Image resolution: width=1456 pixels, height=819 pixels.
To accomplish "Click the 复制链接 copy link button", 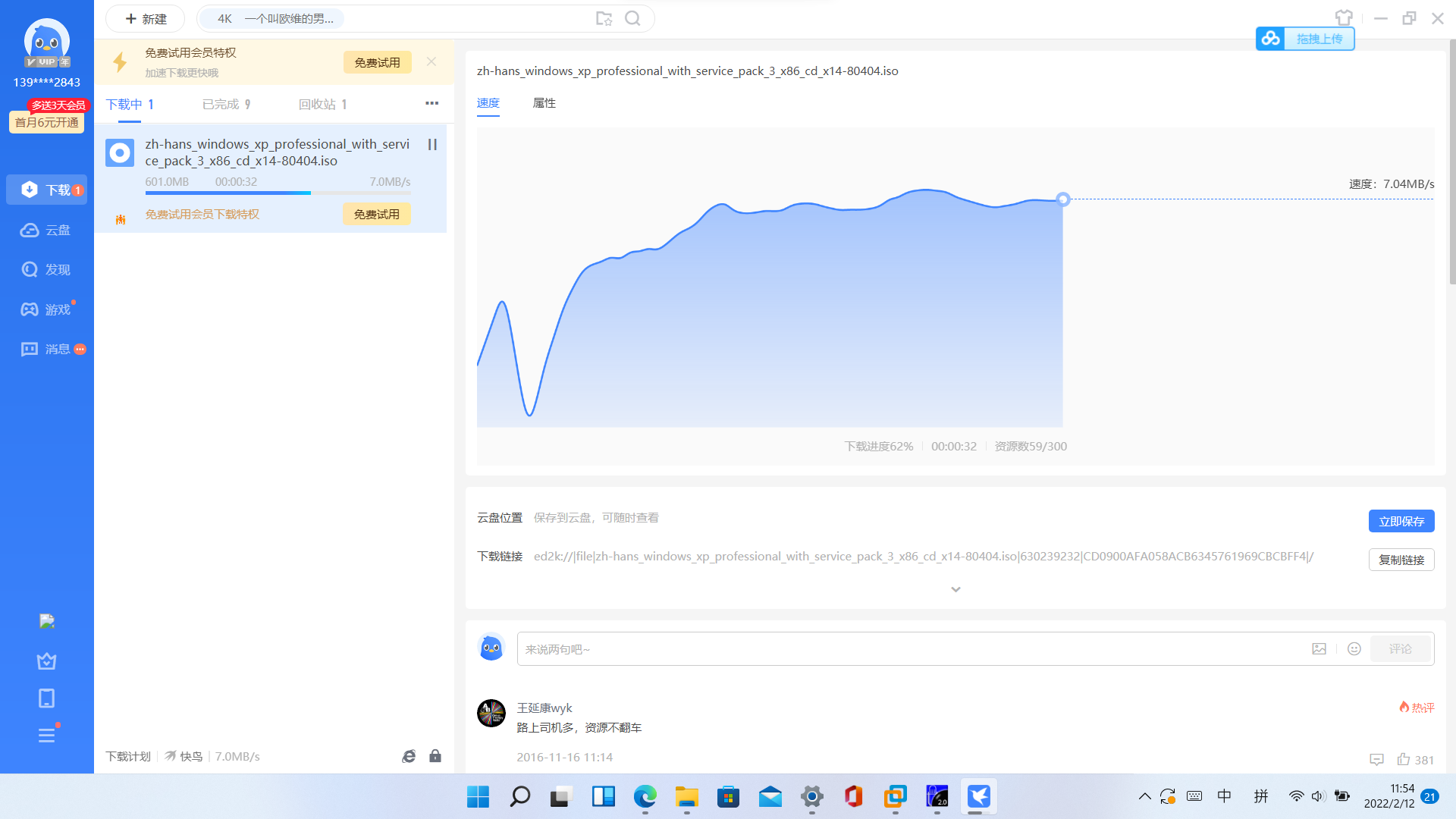I will click(x=1401, y=560).
